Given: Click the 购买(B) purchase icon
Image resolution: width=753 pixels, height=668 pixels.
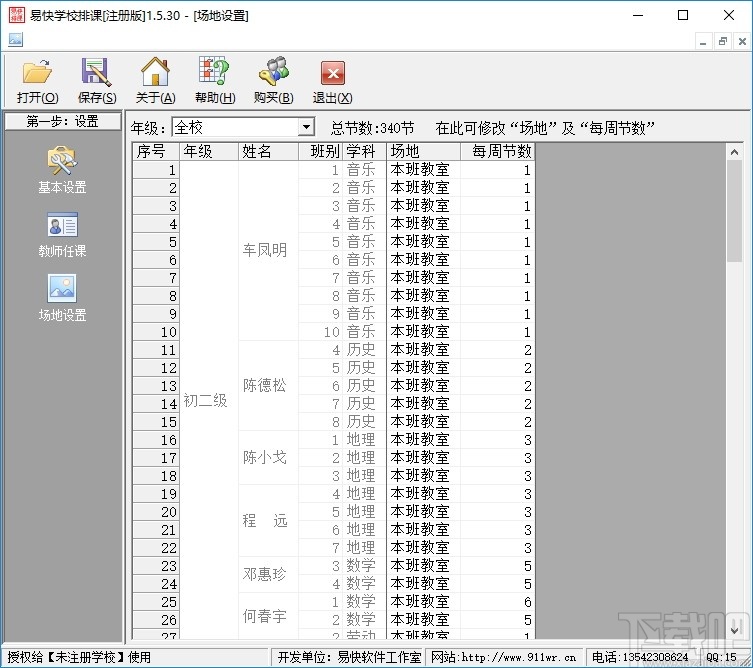Looking at the screenshot, I should pos(273,72).
